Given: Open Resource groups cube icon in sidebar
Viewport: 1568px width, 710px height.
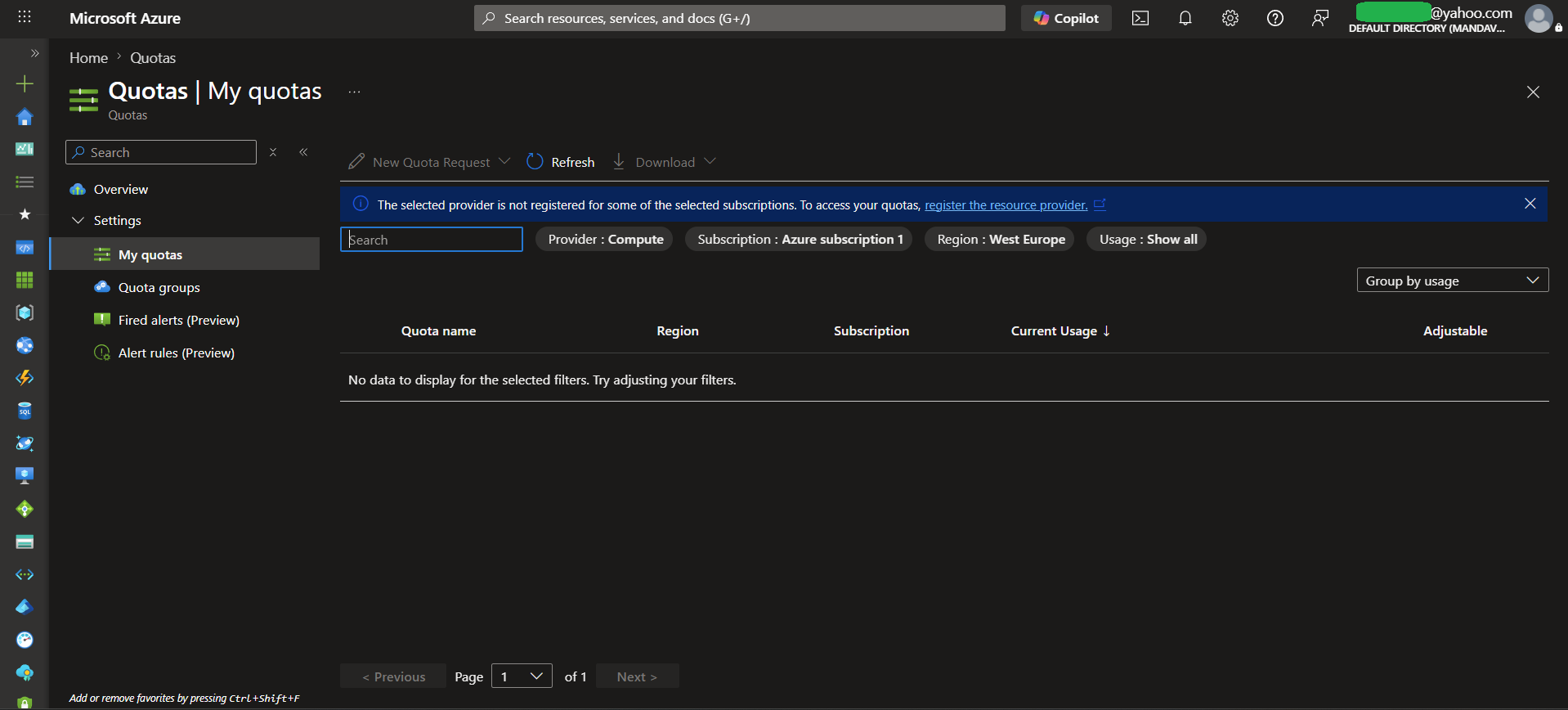Looking at the screenshot, I should 25,312.
